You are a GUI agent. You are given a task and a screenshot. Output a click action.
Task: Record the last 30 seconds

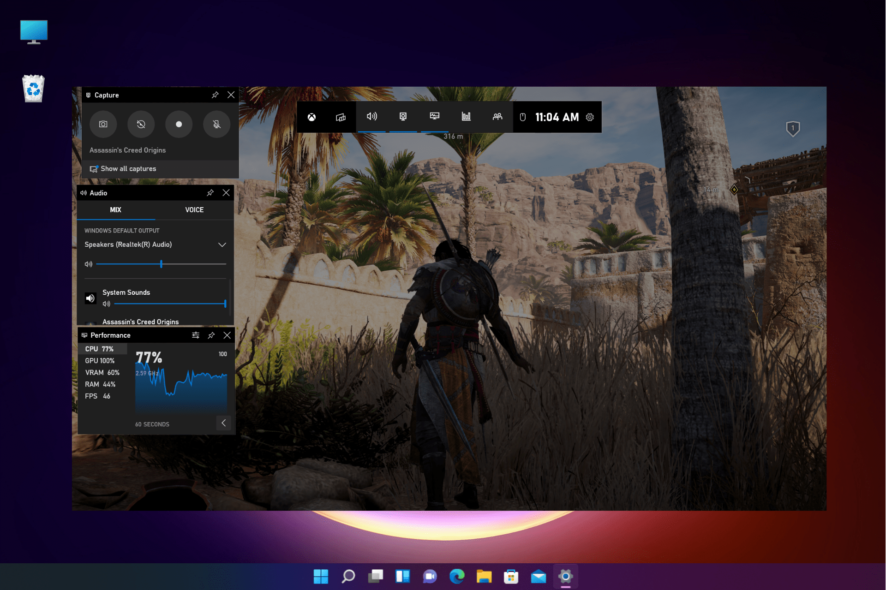click(x=141, y=124)
